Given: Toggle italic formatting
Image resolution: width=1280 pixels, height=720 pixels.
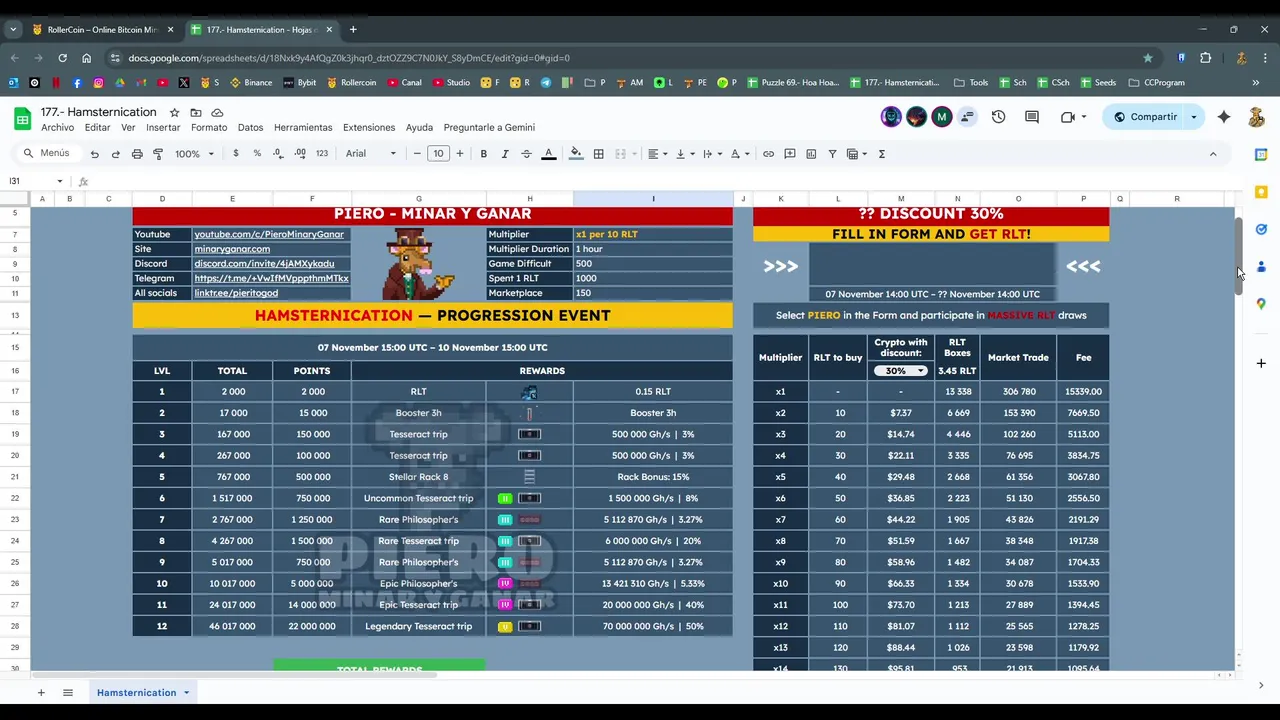Looking at the screenshot, I should pos(505,154).
